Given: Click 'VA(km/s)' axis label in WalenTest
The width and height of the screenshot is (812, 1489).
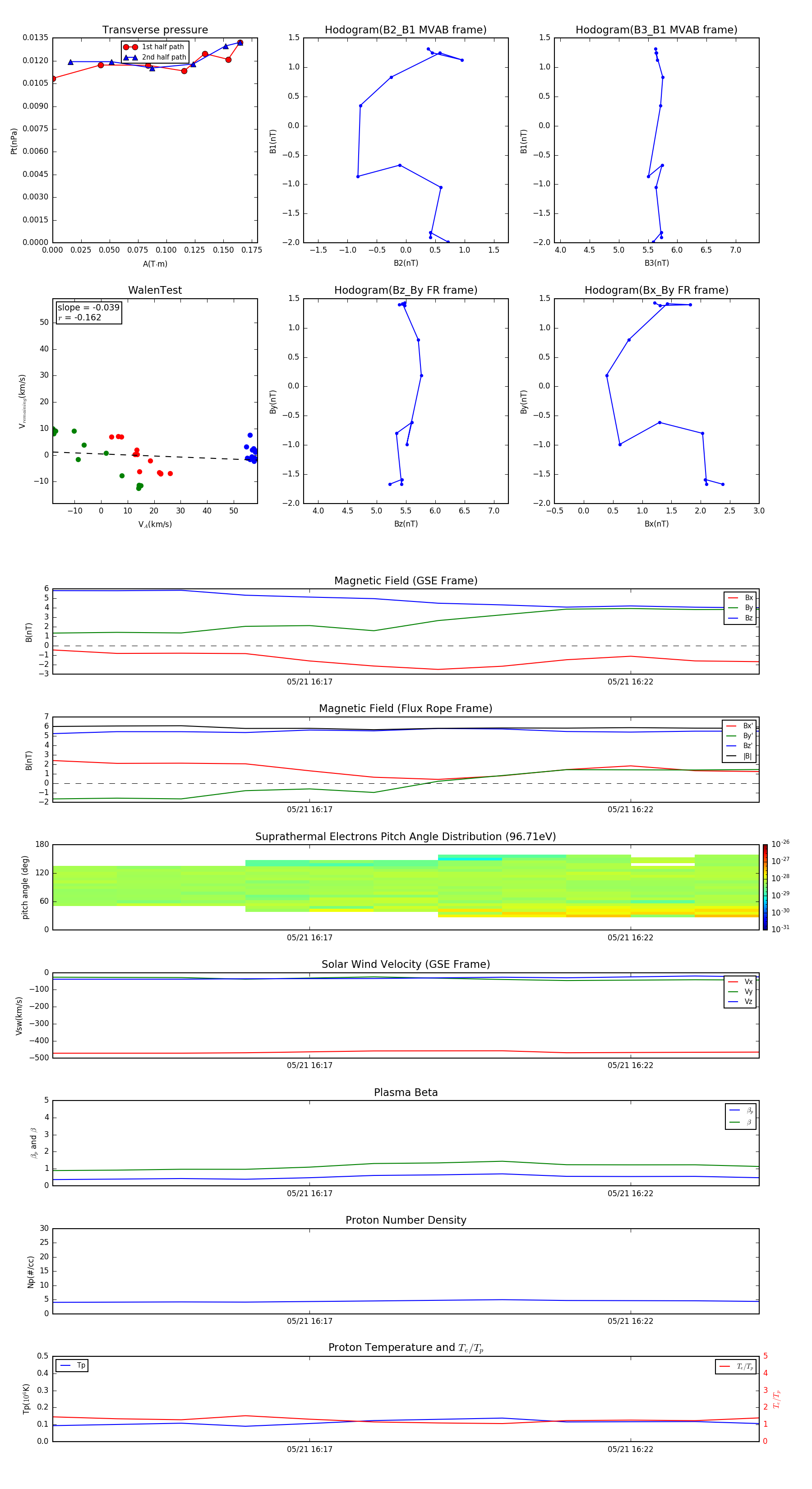Looking at the screenshot, I should [155, 524].
